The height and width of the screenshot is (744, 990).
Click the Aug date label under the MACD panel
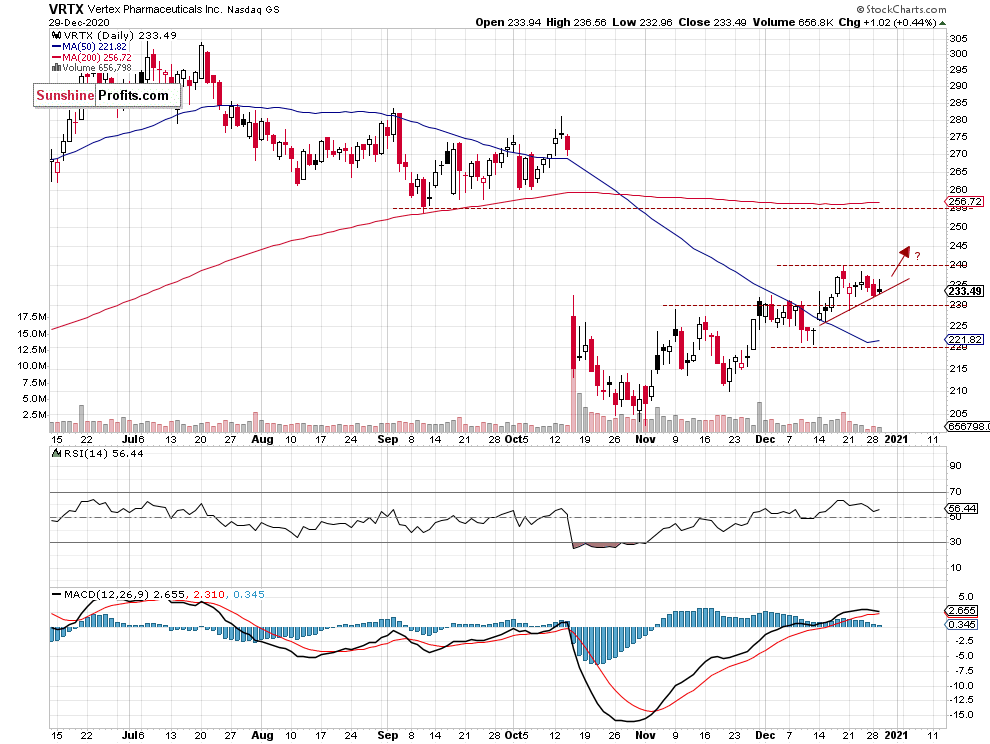(x=262, y=735)
